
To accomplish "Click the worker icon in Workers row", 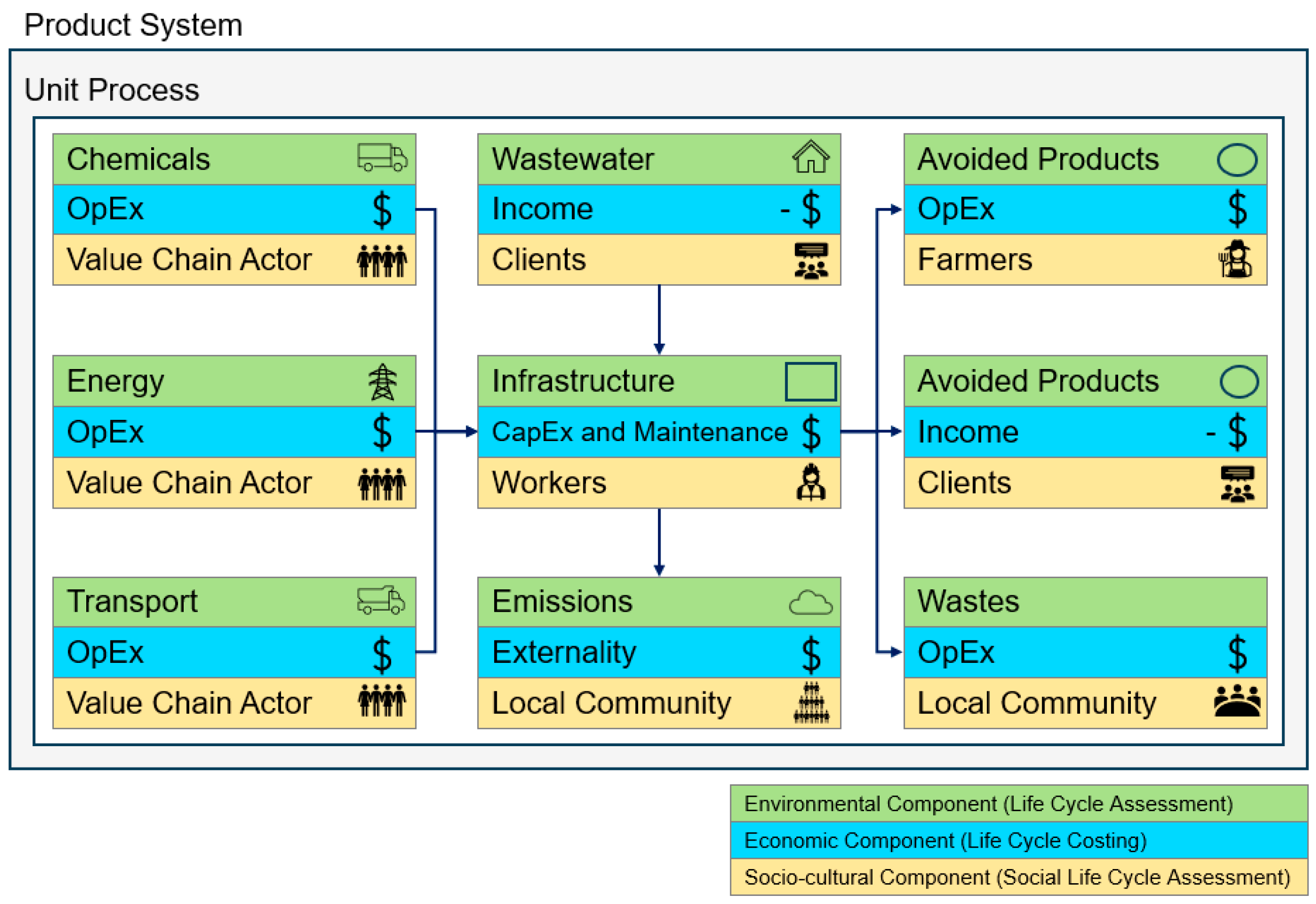I will coord(811,483).
